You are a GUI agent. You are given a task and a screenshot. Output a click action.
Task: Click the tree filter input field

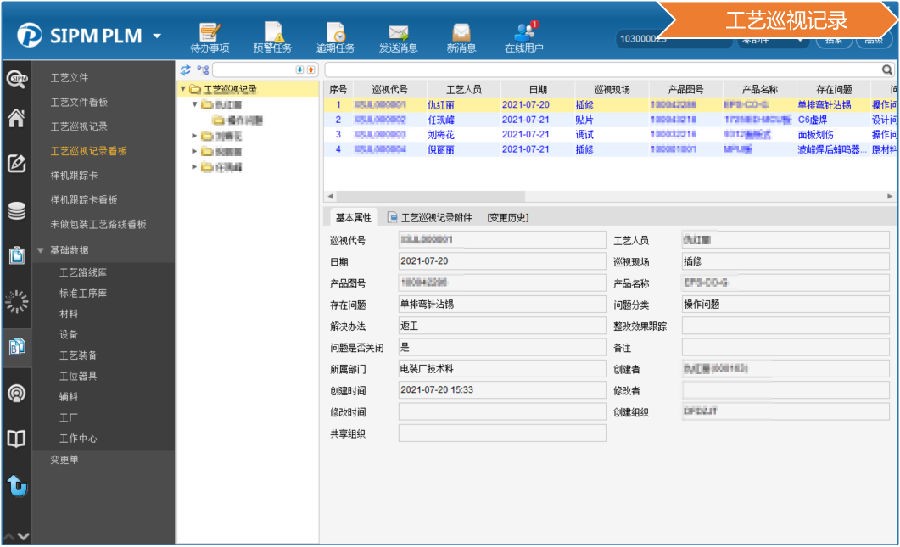pyautogui.click(x=250, y=70)
